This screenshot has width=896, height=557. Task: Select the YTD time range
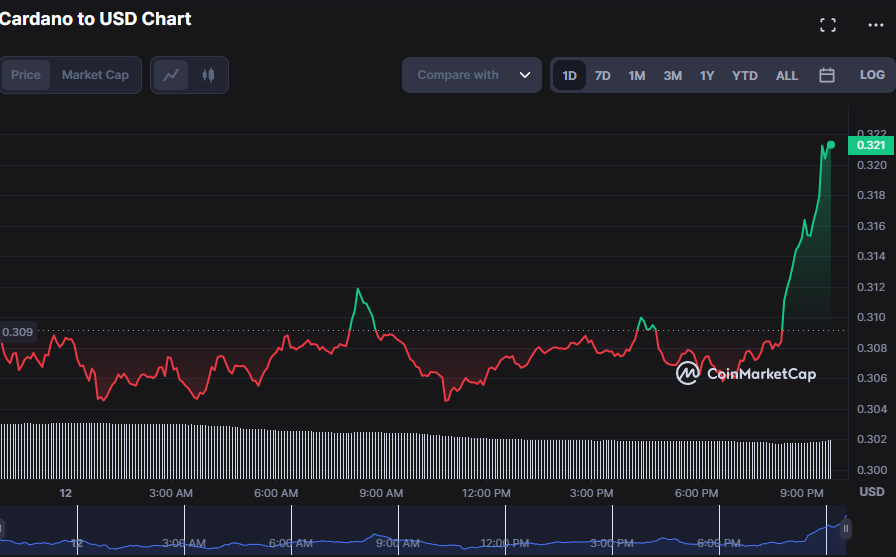(745, 75)
